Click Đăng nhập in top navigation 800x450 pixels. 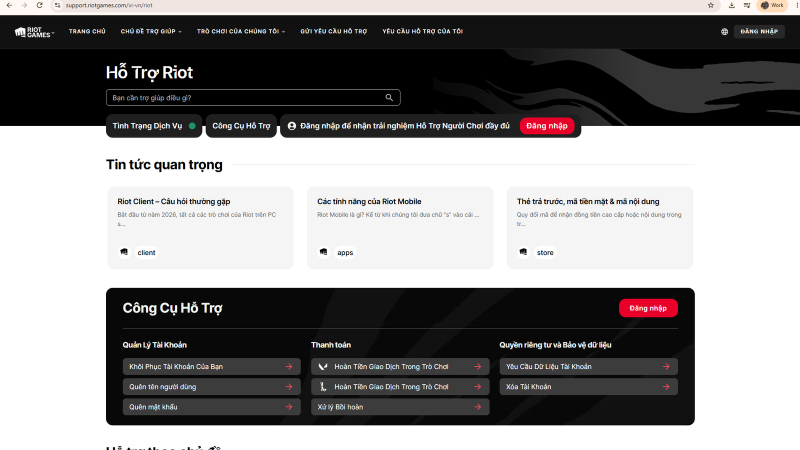click(759, 32)
